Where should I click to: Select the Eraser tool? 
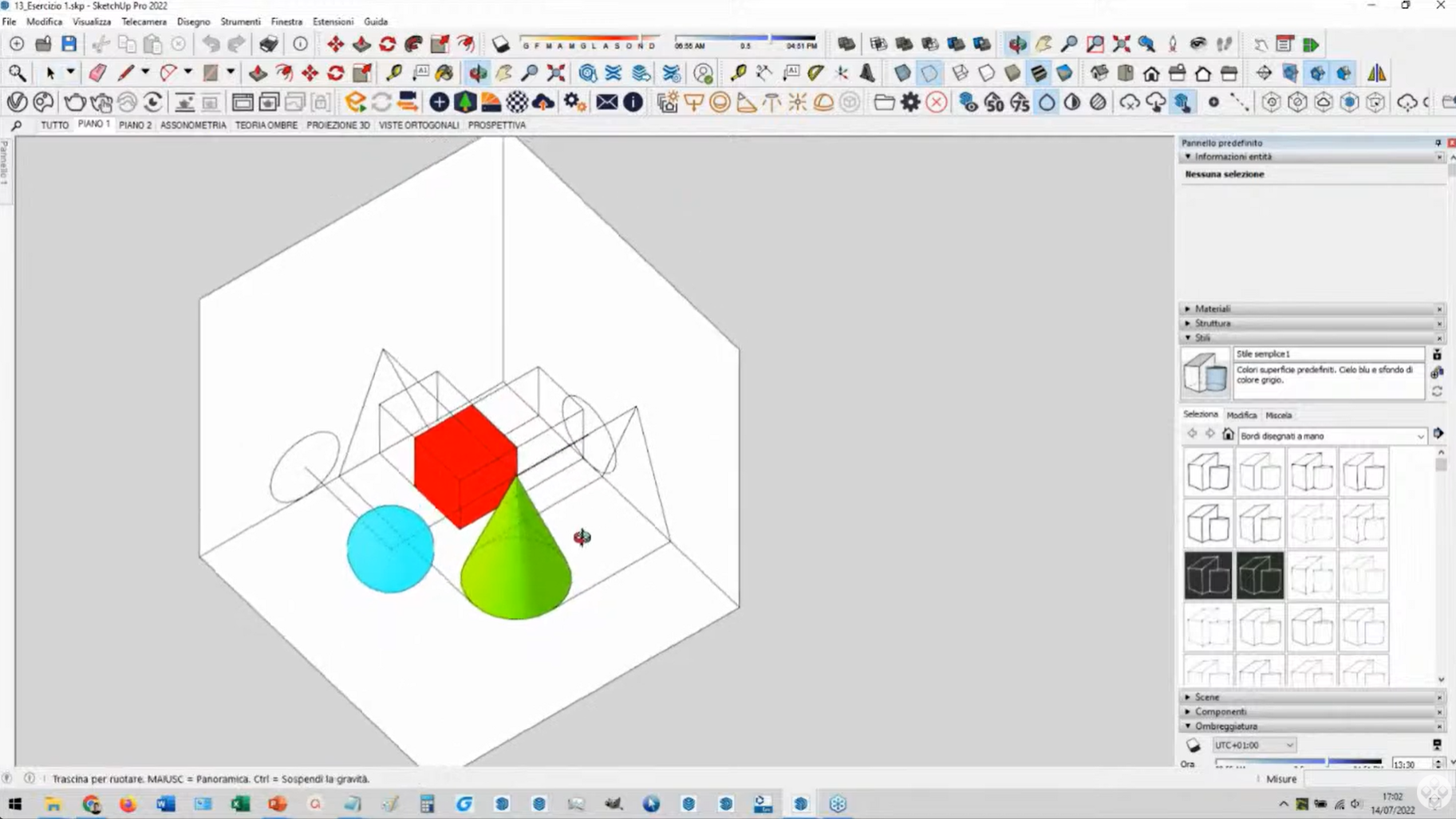click(97, 73)
